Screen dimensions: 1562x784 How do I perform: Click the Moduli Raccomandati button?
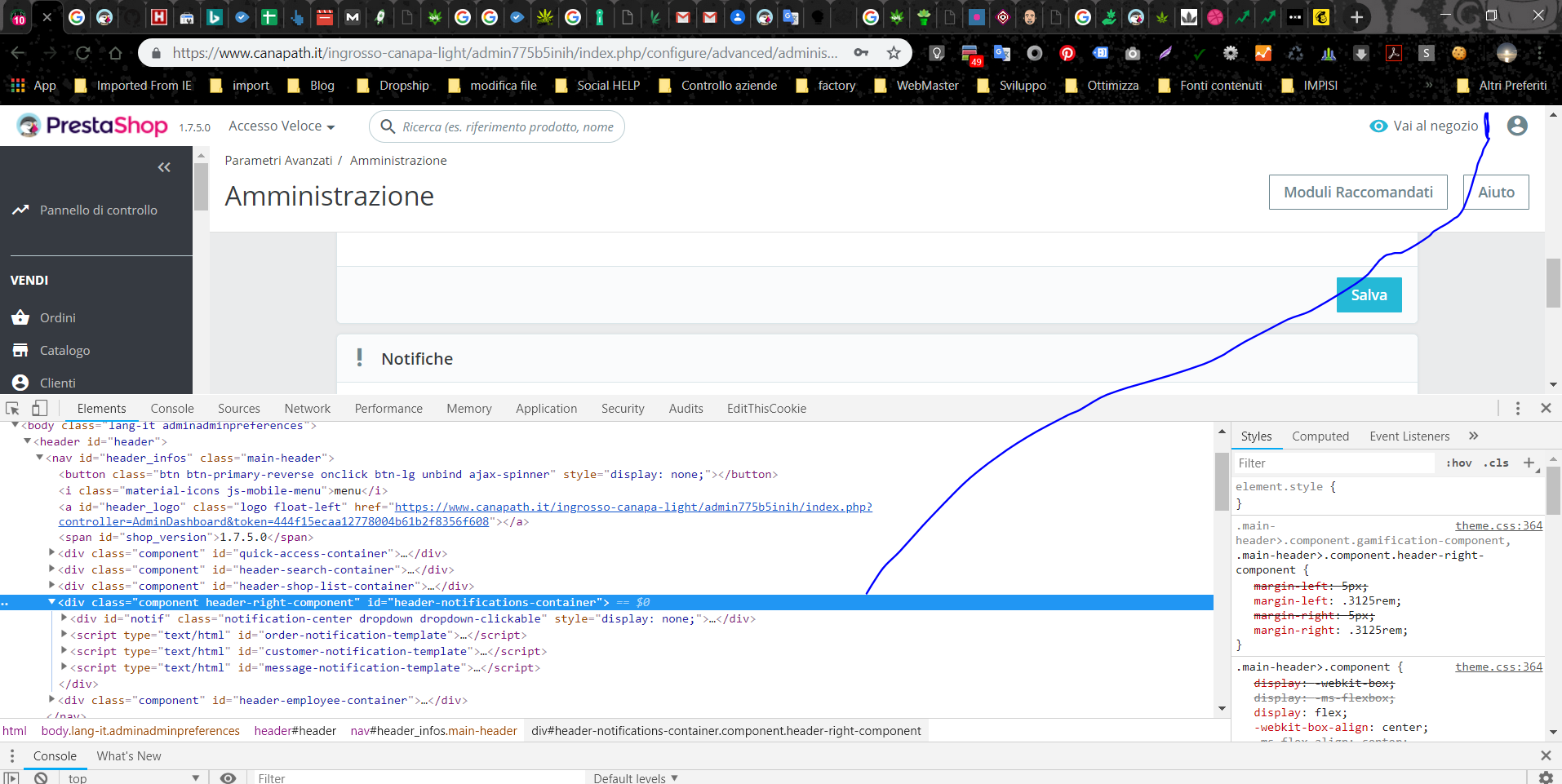[1358, 193]
